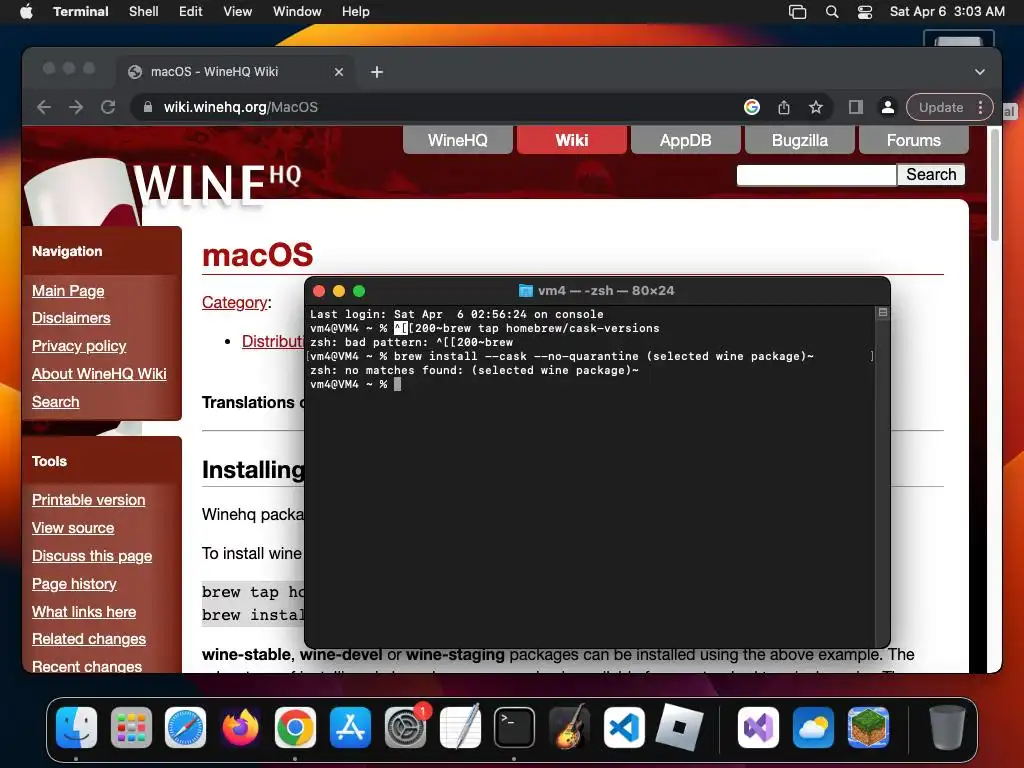This screenshot has height=768, width=1024.
Task: Open About WineHQ Wiki link
Action: click(99, 374)
